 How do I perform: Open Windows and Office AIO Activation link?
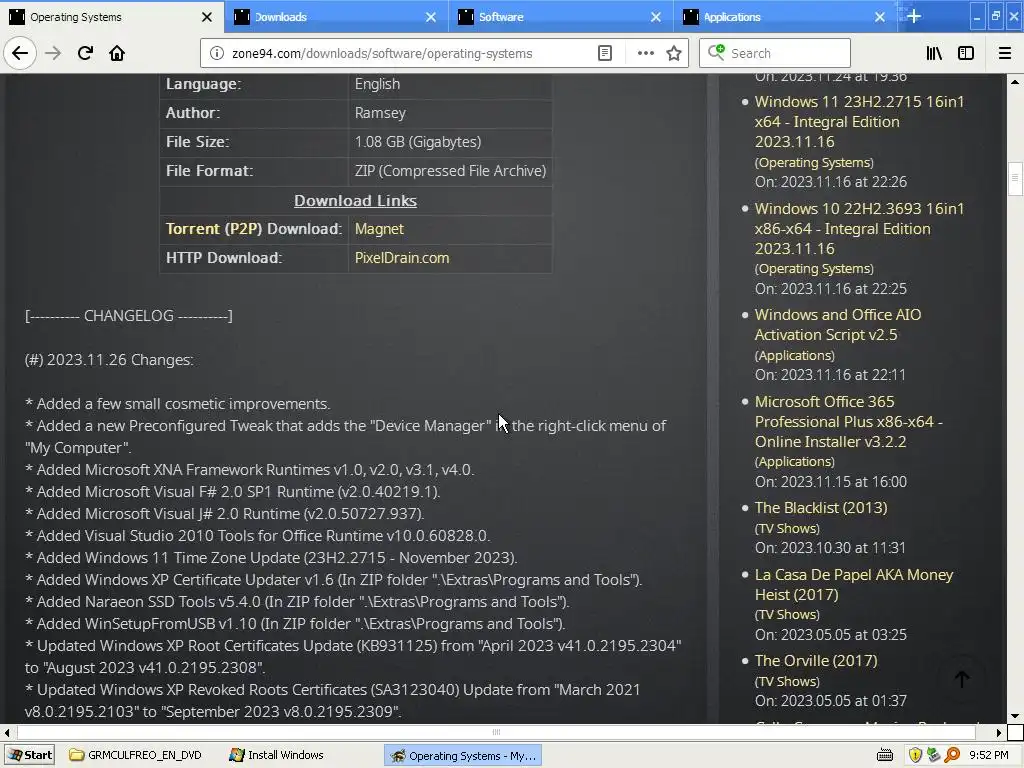(x=837, y=325)
